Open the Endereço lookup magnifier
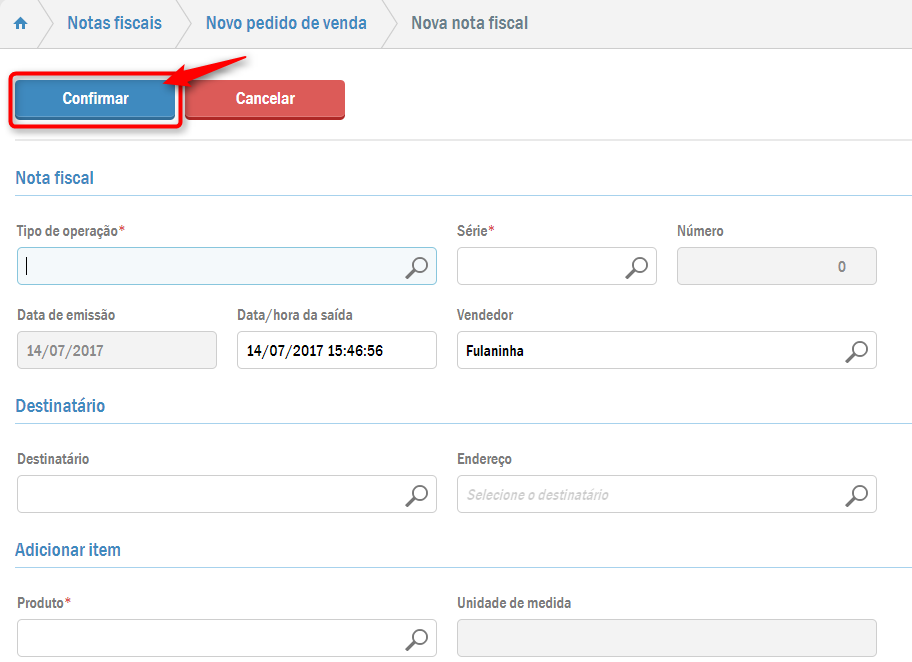This screenshot has width=912, height=662. coord(856,495)
